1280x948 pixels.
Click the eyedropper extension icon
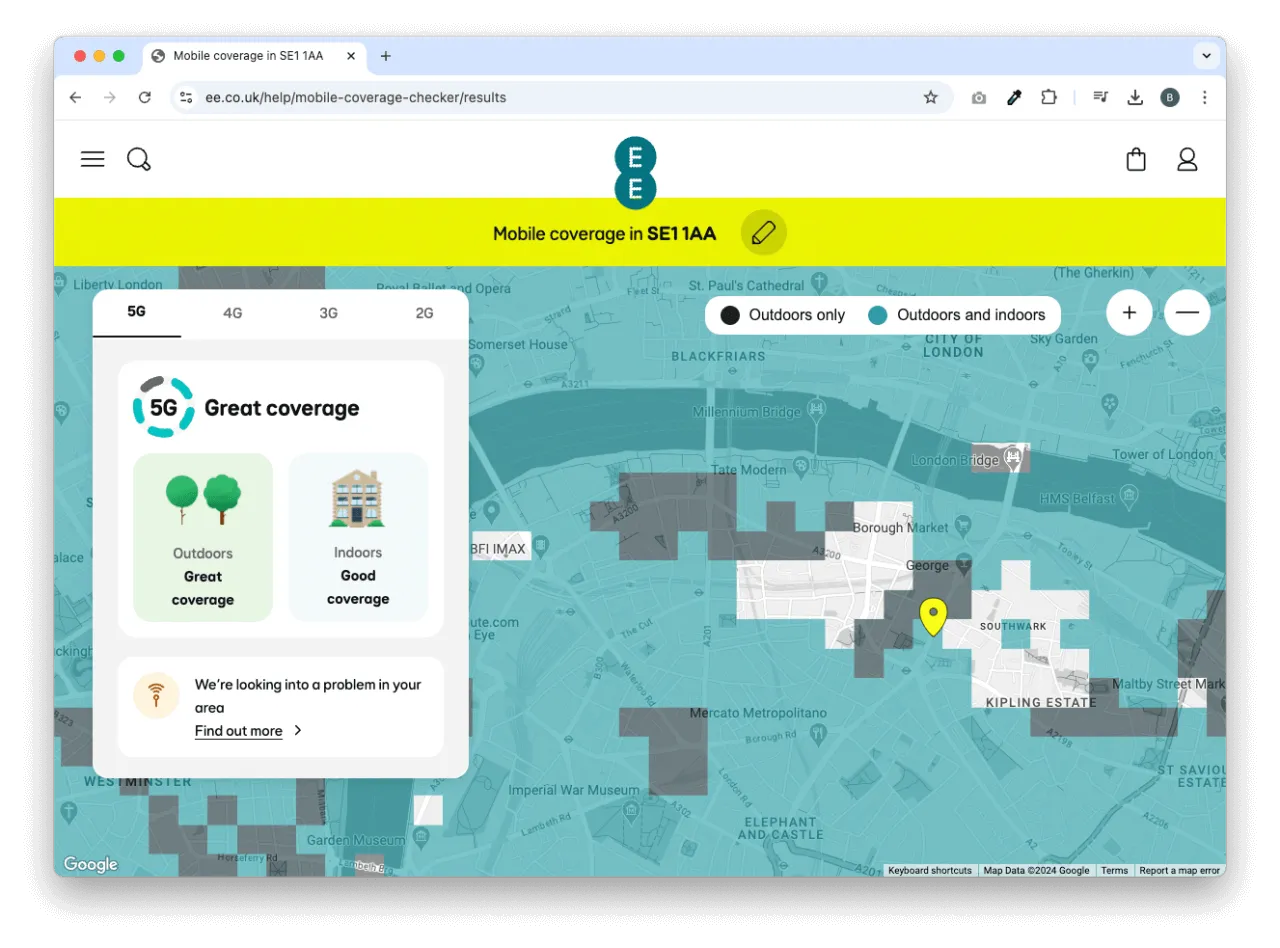point(1014,97)
